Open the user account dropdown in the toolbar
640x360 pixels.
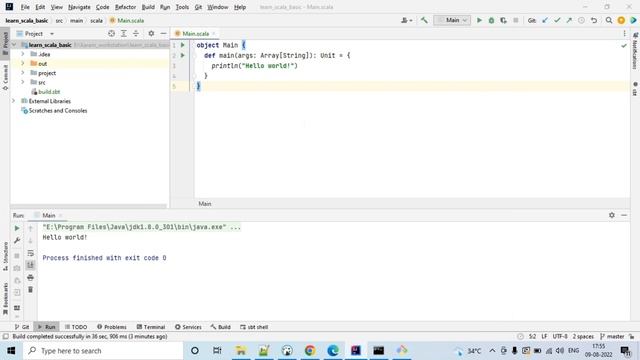(x=407, y=20)
